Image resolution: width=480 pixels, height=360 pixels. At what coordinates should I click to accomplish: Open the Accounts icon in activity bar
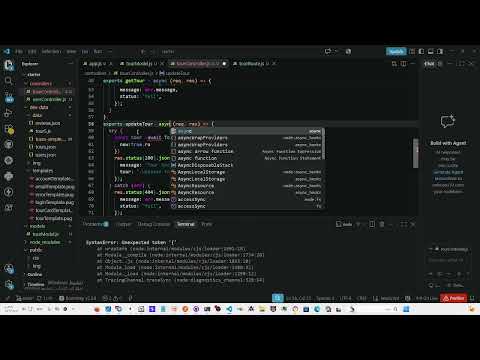[9, 269]
